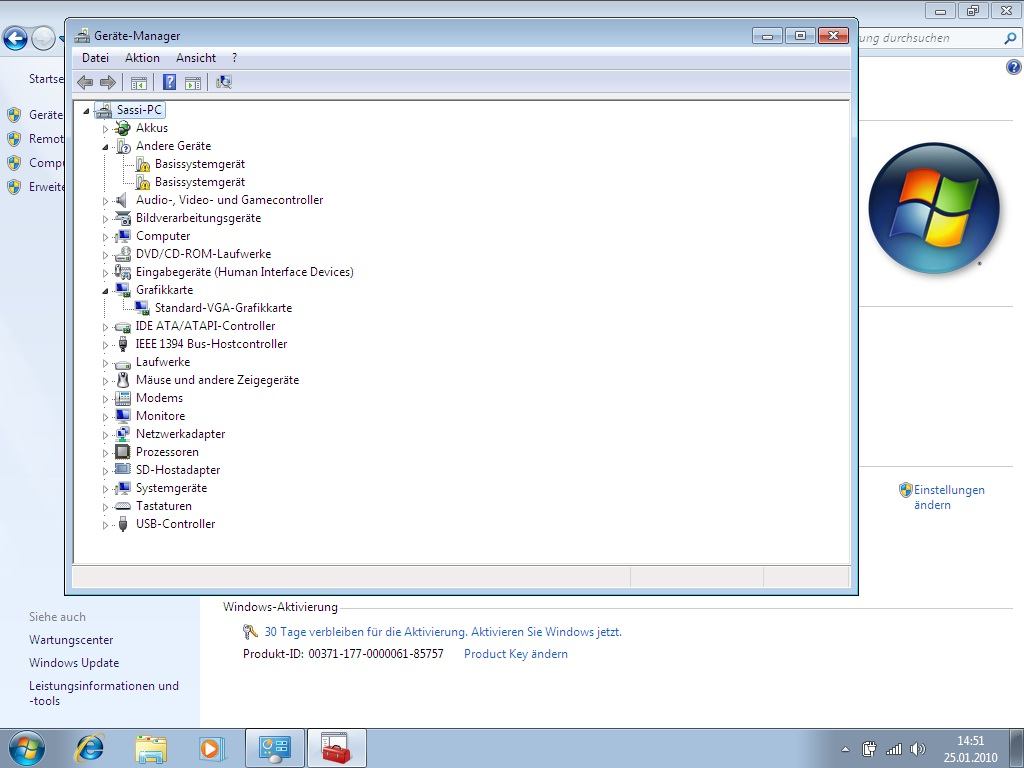
Task: Expand the IDE ATA/ATAPI-Controller node
Action: click(105, 327)
